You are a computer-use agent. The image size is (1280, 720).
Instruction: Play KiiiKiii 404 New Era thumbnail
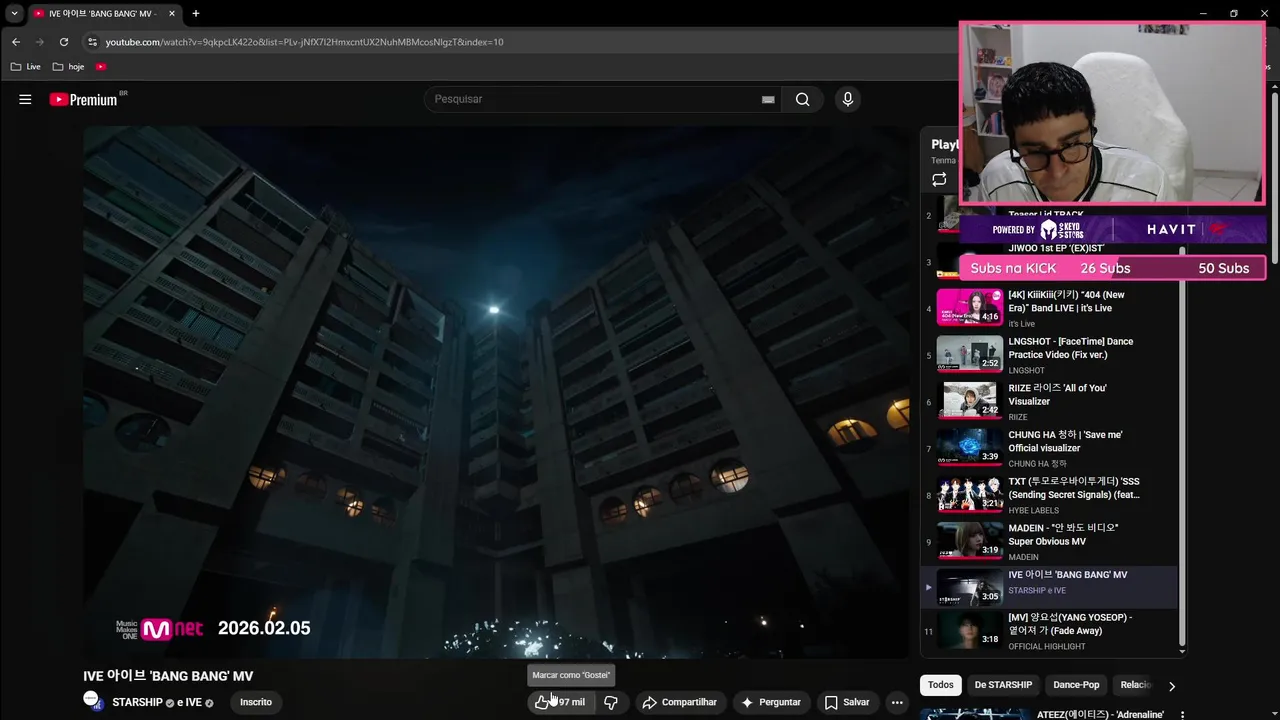pos(969,307)
